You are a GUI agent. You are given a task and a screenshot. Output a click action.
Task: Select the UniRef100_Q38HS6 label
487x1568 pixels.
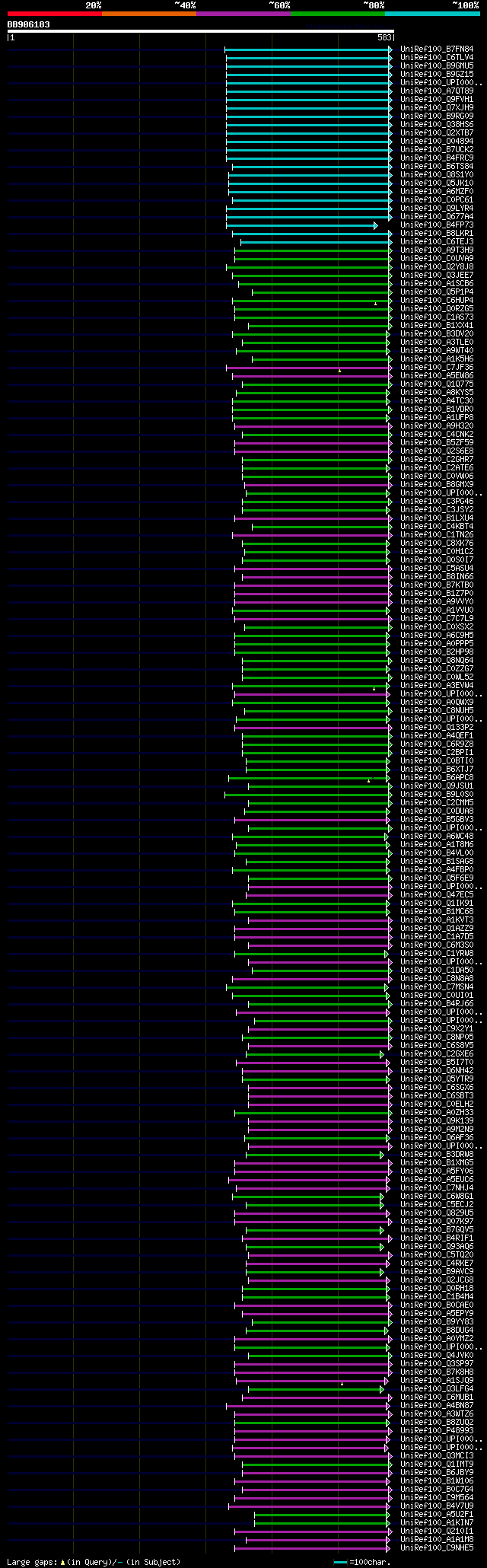(437, 125)
